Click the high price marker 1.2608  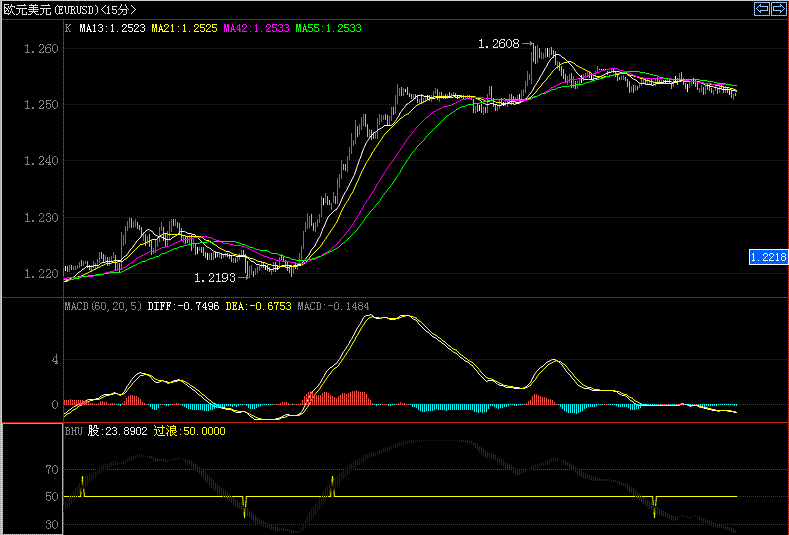pyautogui.click(x=499, y=44)
